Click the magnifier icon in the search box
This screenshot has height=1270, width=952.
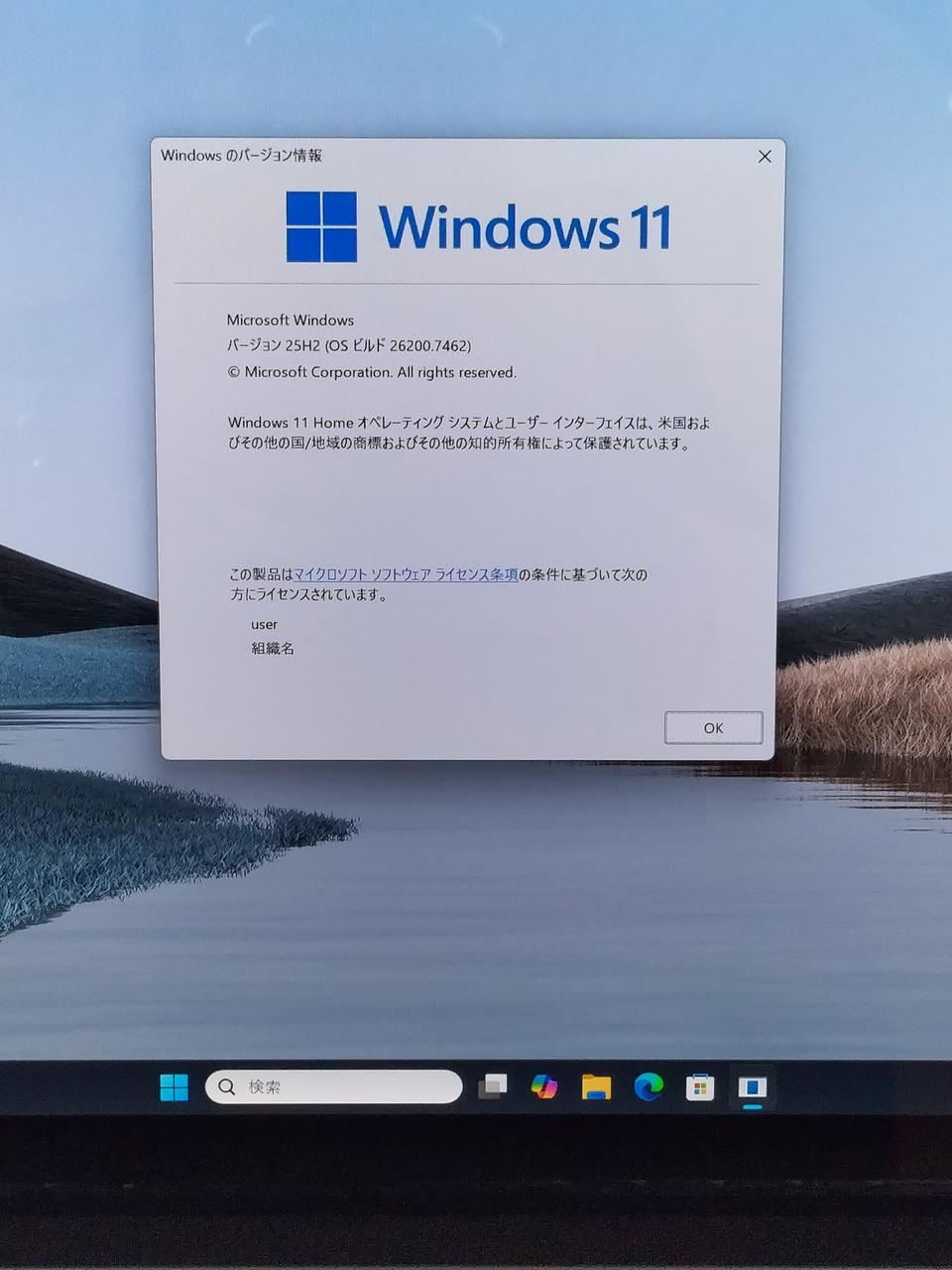[227, 1086]
